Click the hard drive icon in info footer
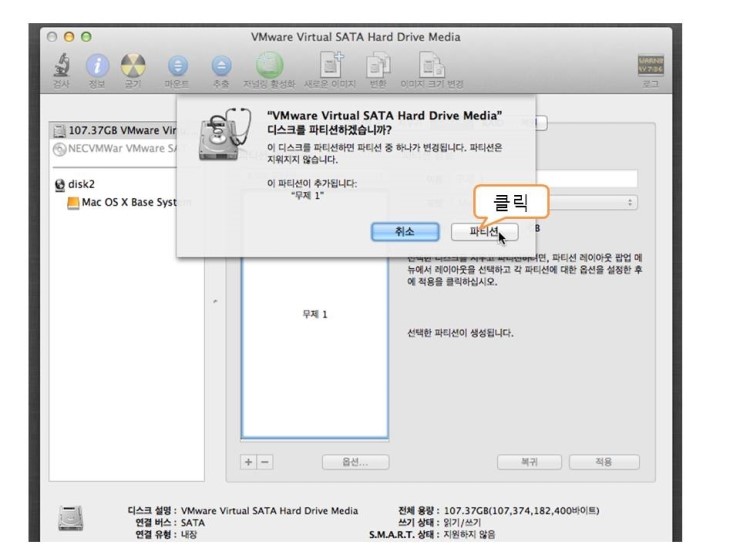The width and height of the screenshot is (740, 555). pos(71,518)
